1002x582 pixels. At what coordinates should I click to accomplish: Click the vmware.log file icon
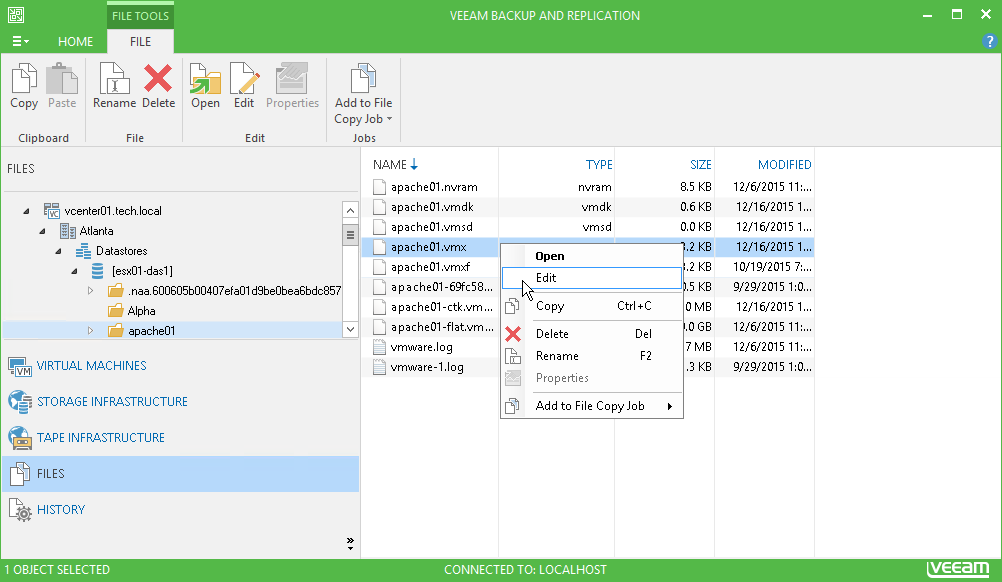[x=379, y=348]
